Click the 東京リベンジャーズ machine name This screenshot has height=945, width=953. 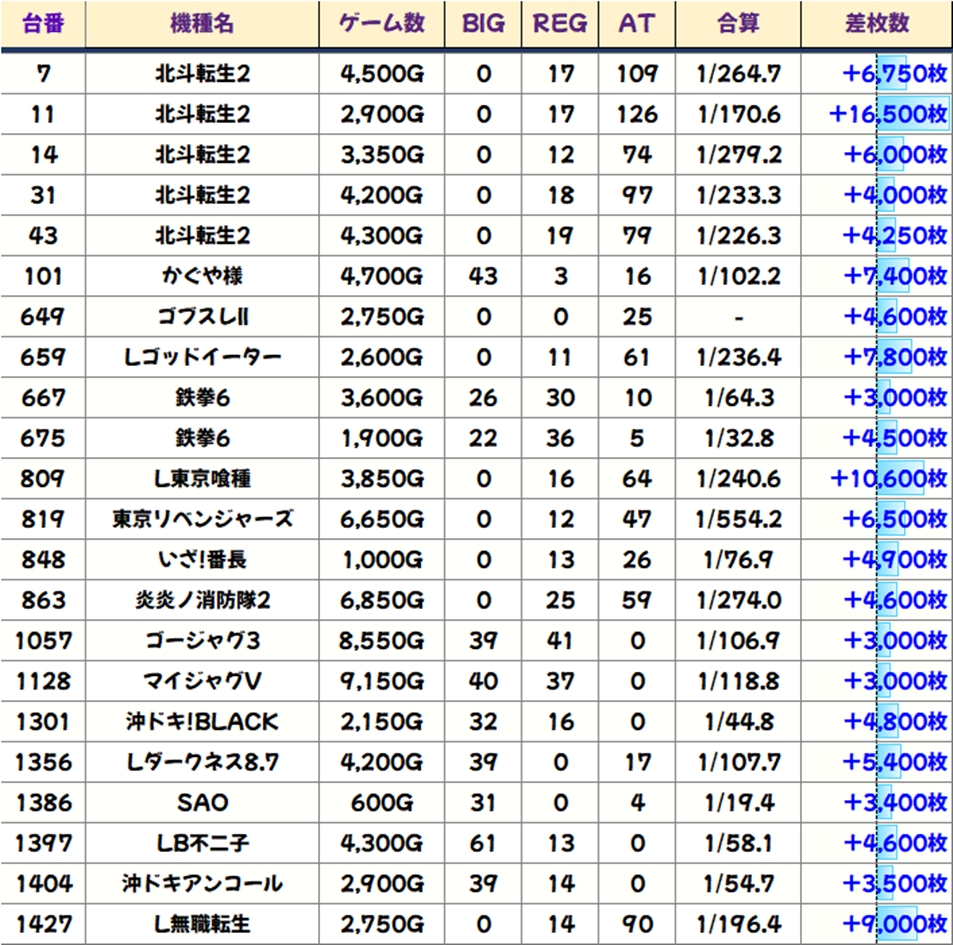pos(202,519)
